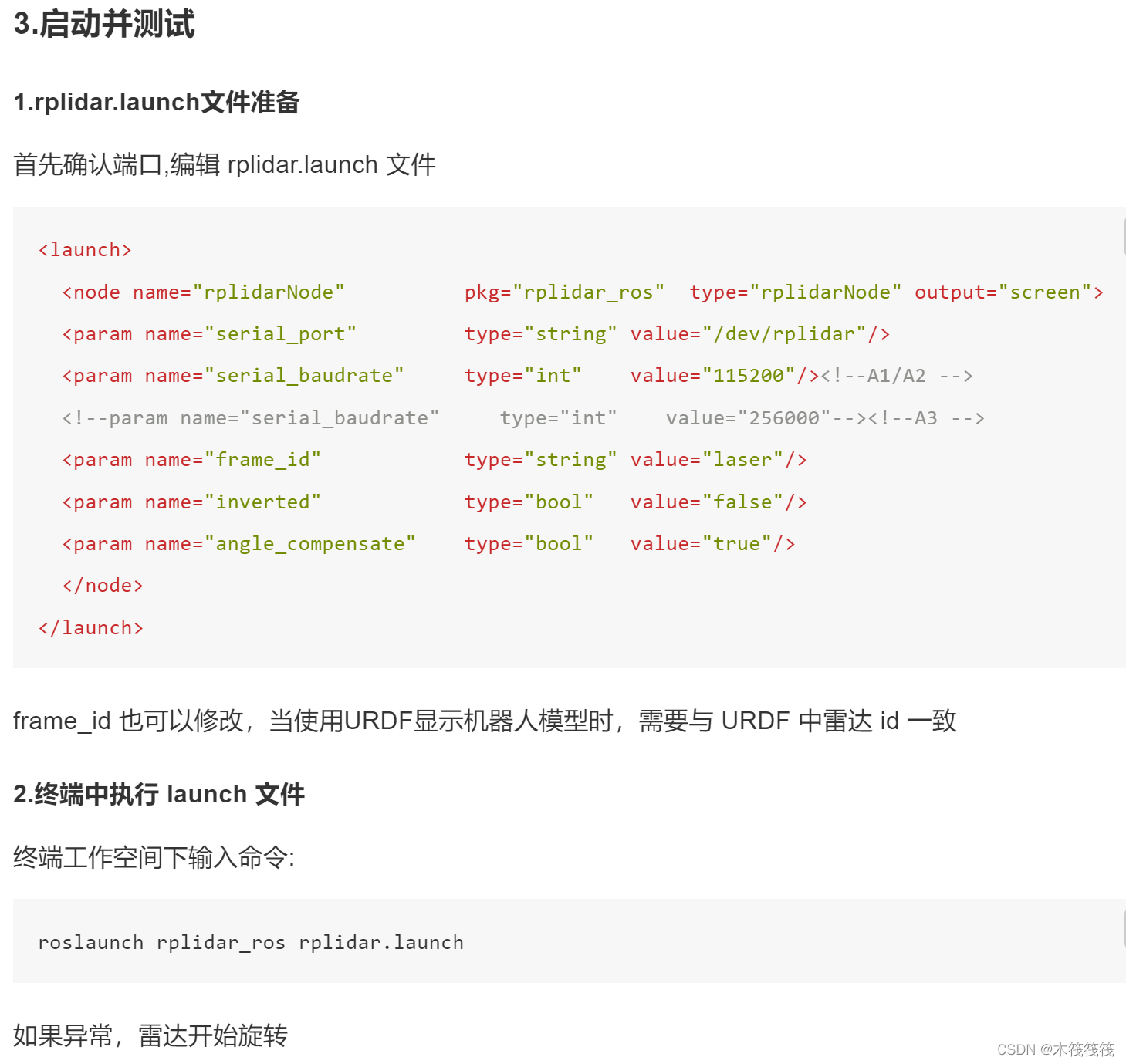Click the <!--A3 --> comment
Viewport: 1126px width, 1064px height.
coord(926,418)
